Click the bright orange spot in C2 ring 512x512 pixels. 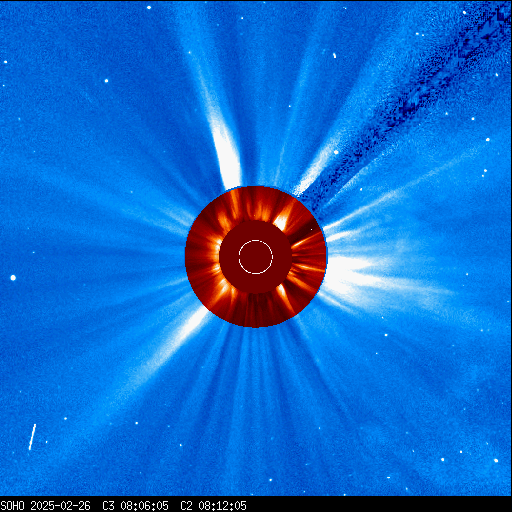[281, 221]
